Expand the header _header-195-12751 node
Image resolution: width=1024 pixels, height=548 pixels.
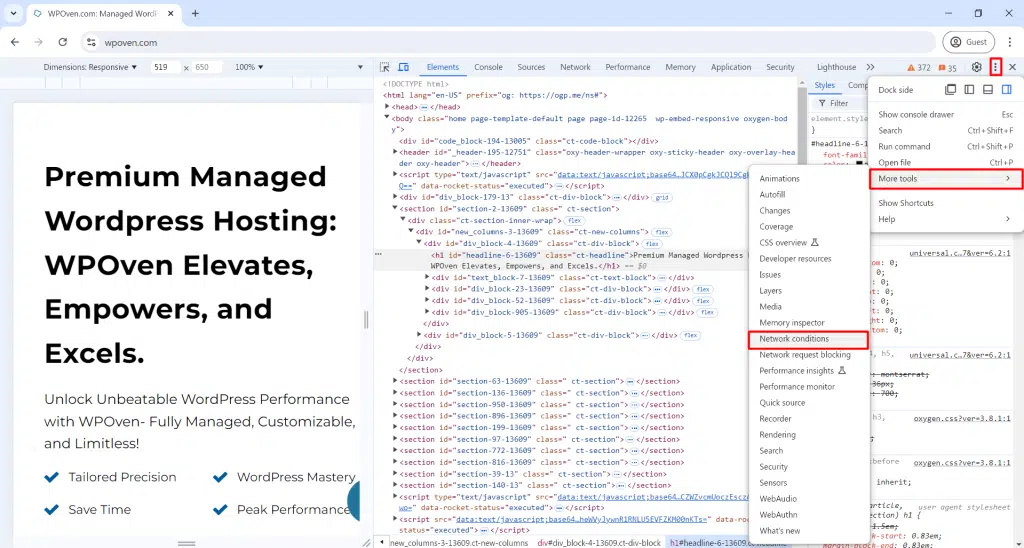point(395,152)
